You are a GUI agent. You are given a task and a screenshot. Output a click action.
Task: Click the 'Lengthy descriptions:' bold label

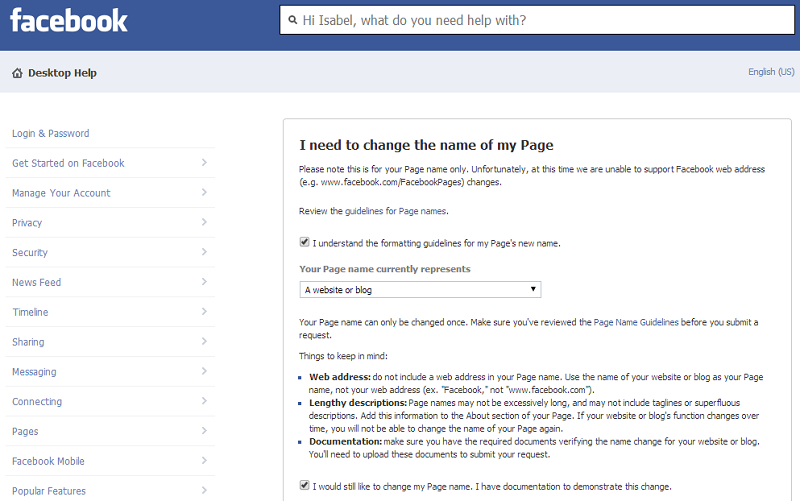[x=358, y=403]
